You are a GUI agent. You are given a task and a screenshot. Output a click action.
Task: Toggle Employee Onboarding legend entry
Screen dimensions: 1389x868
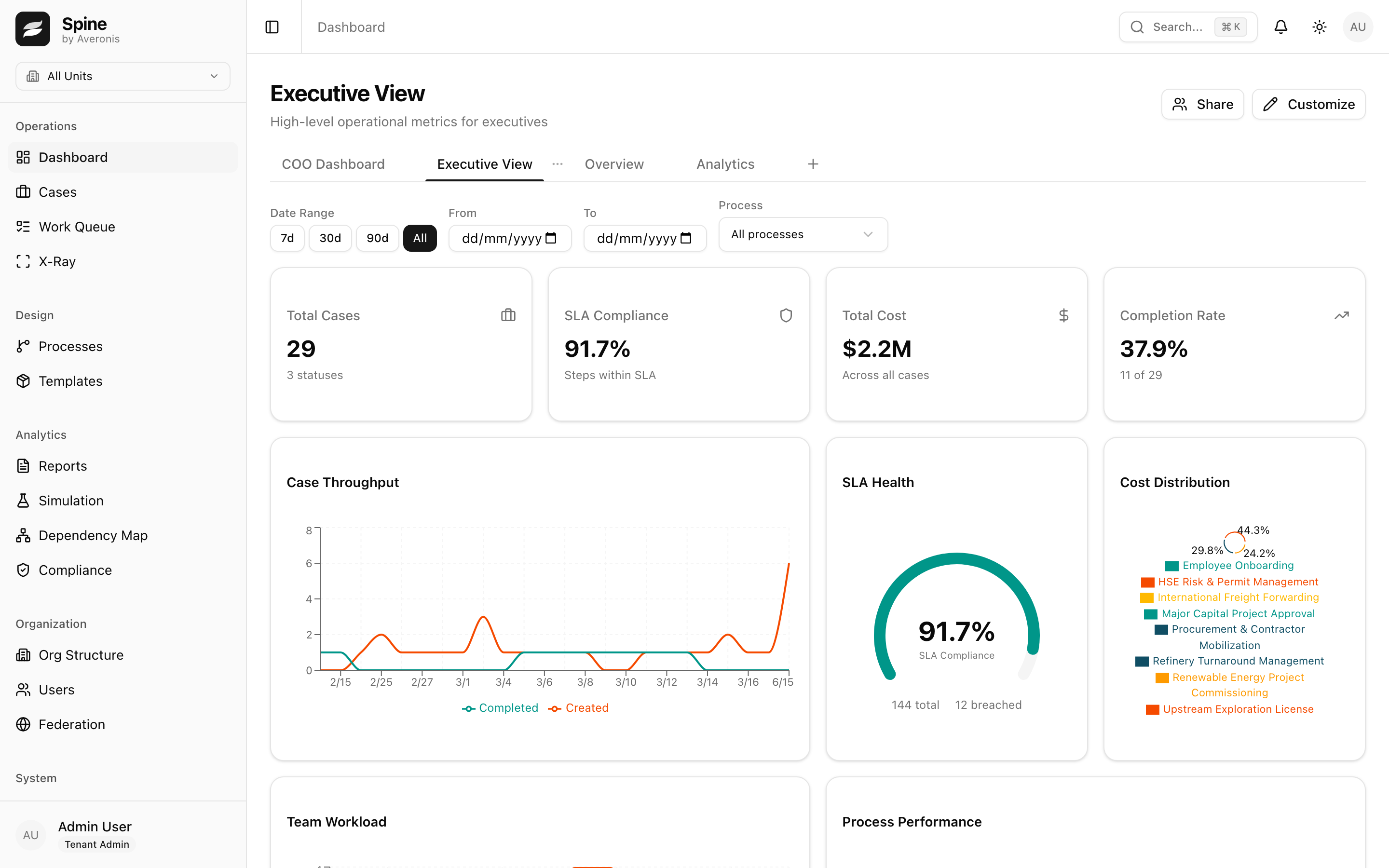coord(1229,566)
